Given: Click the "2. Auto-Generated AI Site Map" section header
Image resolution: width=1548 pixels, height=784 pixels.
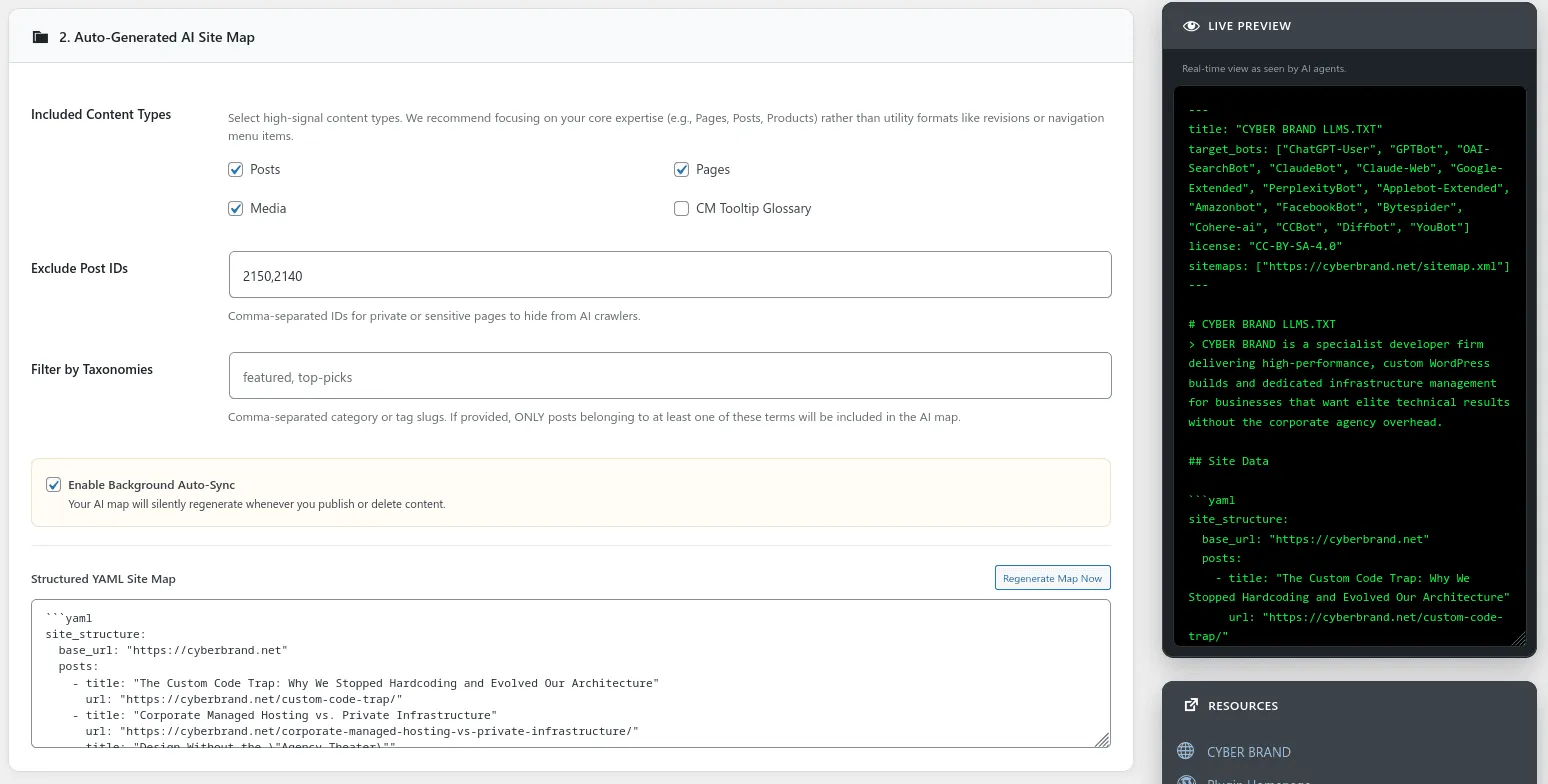Looking at the screenshot, I should tap(156, 37).
